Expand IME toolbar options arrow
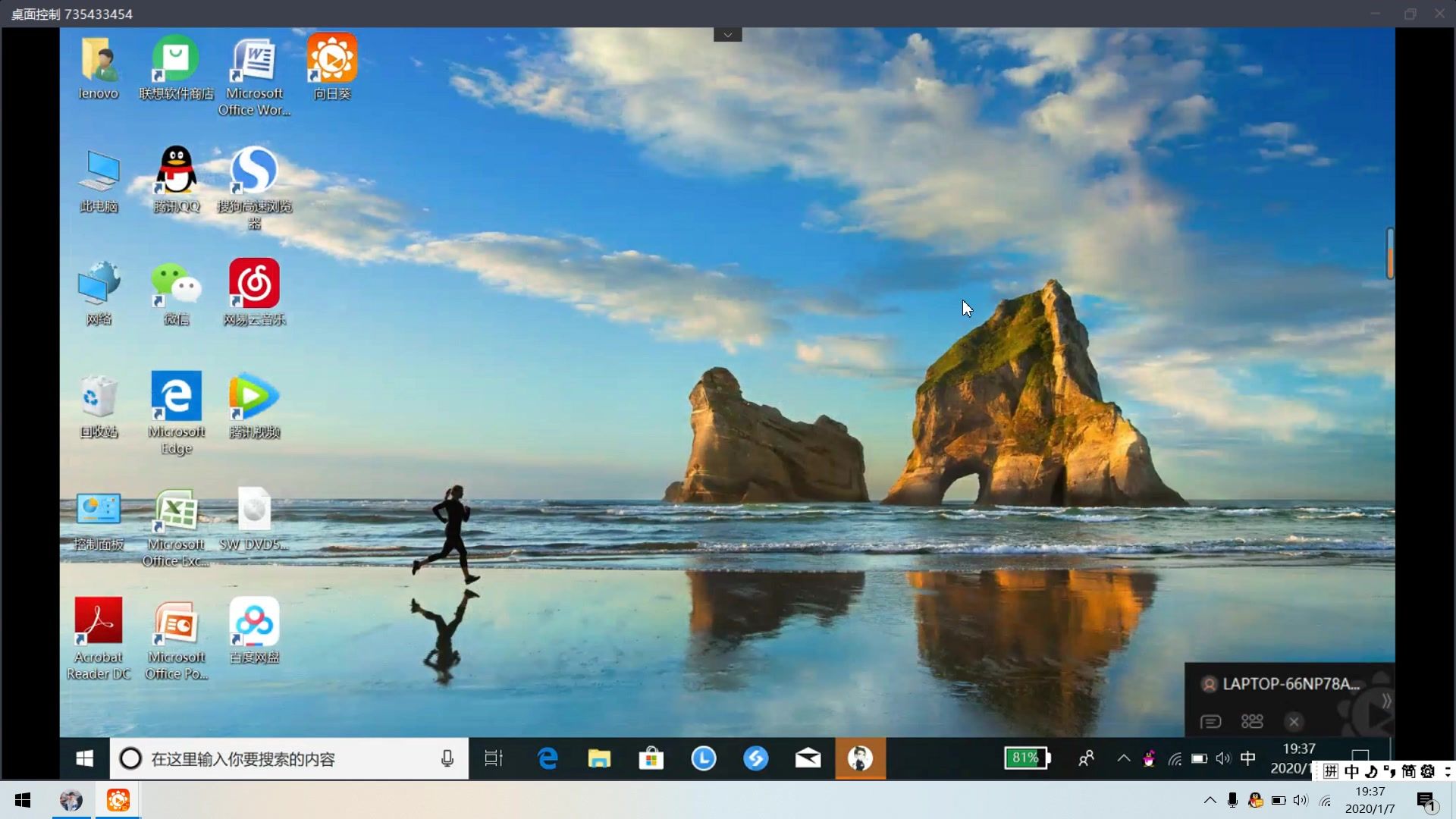Image resolution: width=1456 pixels, height=819 pixels. coord(1447,771)
